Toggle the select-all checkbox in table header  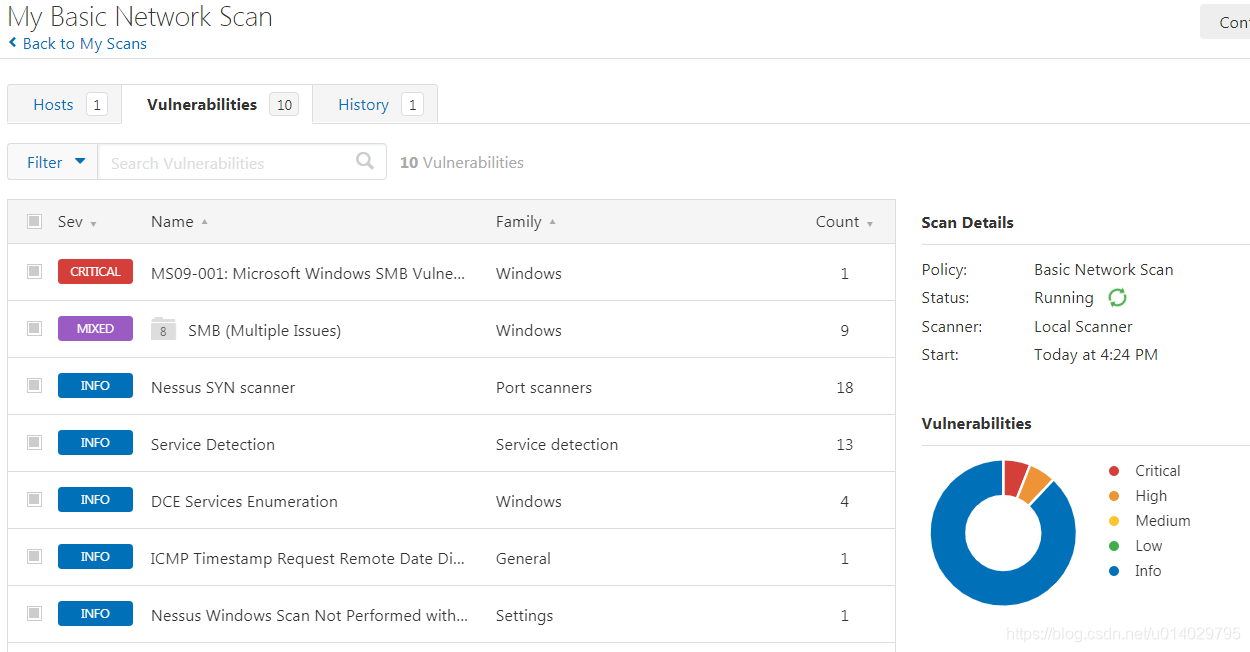[35, 221]
